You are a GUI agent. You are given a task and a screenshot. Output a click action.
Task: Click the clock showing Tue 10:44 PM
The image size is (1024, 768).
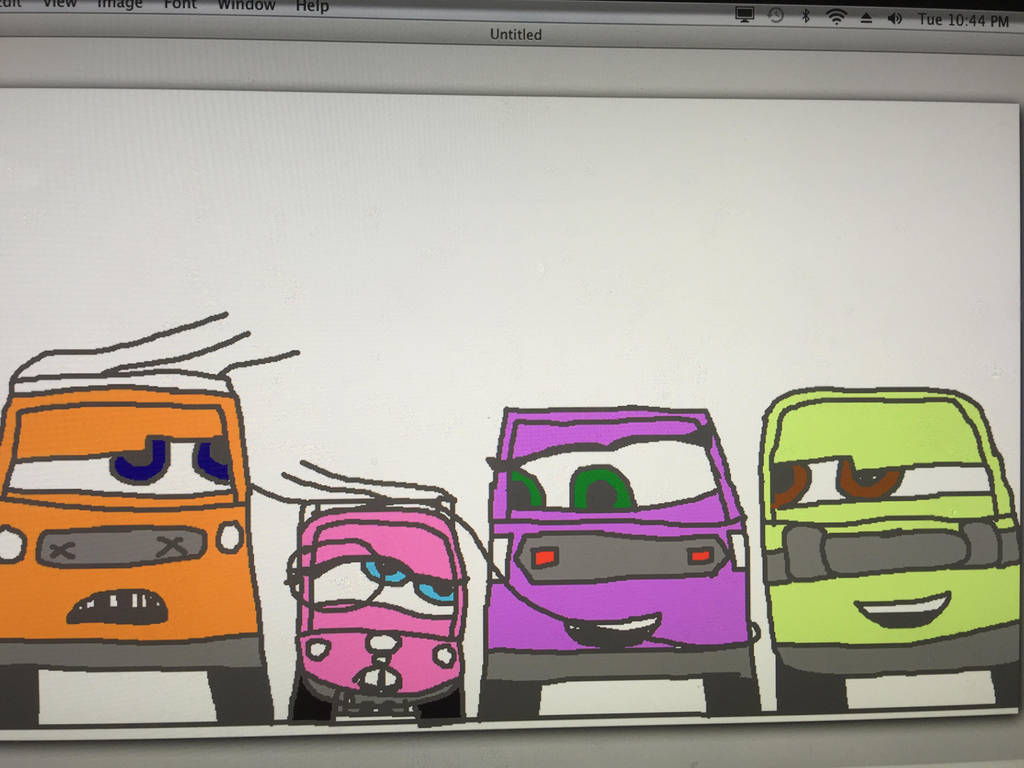click(x=963, y=21)
